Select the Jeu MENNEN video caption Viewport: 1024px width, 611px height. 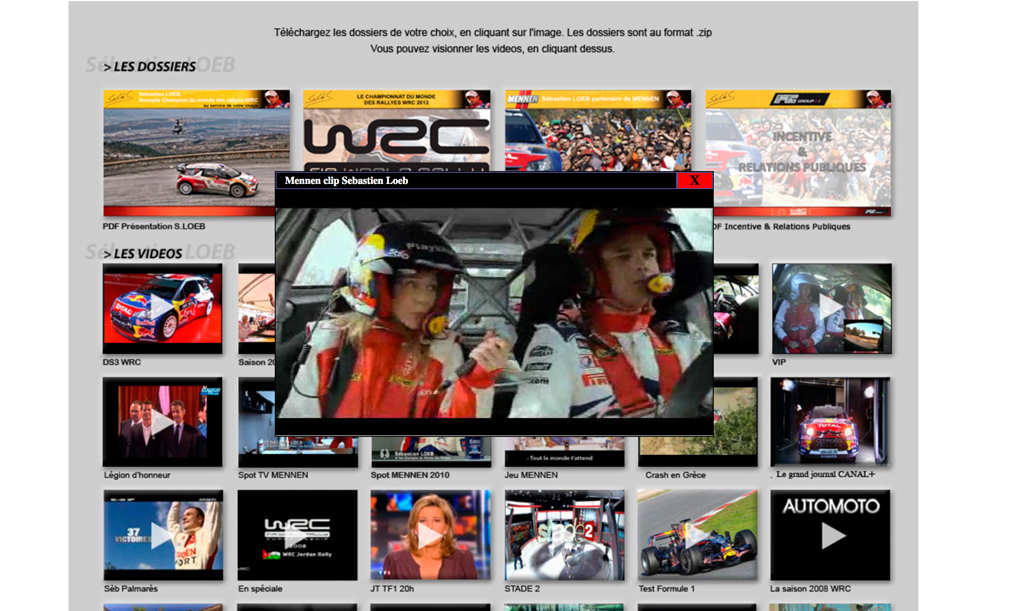click(531, 475)
